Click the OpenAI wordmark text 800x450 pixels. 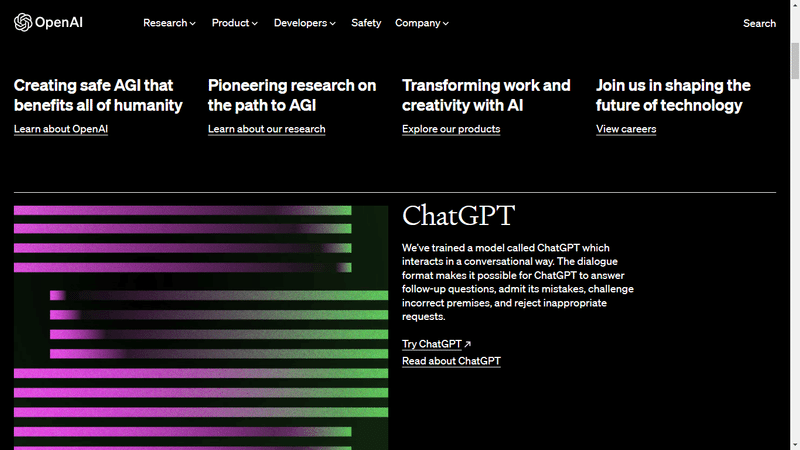tap(59, 22)
